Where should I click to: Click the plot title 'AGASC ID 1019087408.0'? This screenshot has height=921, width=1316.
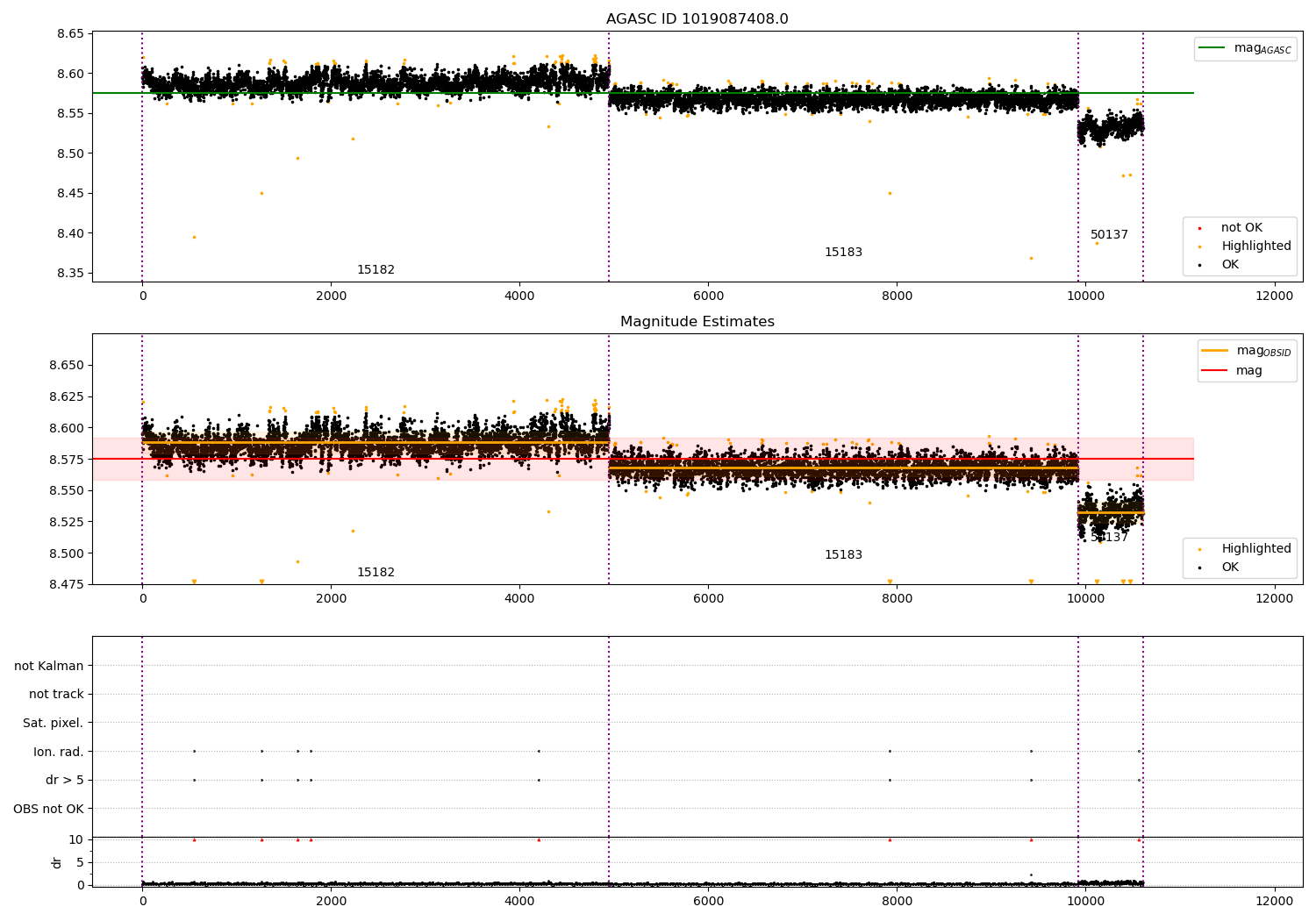pyautogui.click(x=697, y=19)
